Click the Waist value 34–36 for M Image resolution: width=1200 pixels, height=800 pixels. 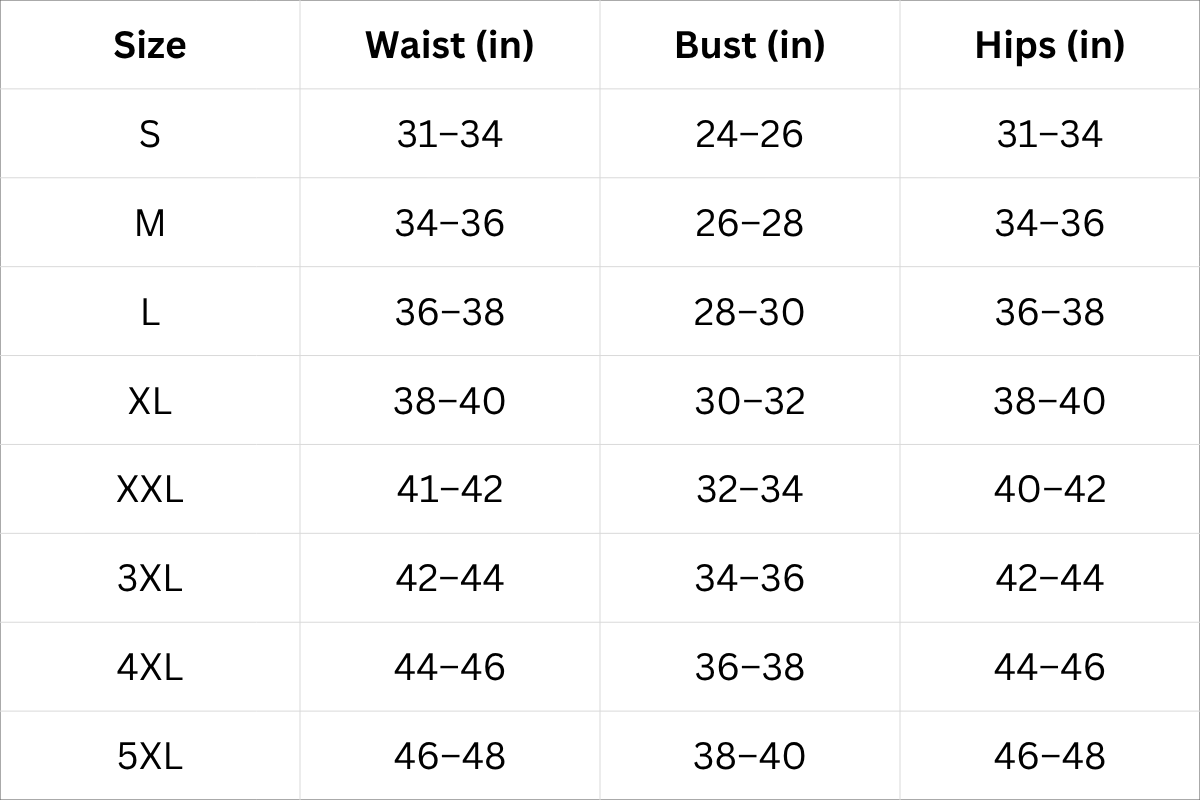click(x=449, y=223)
